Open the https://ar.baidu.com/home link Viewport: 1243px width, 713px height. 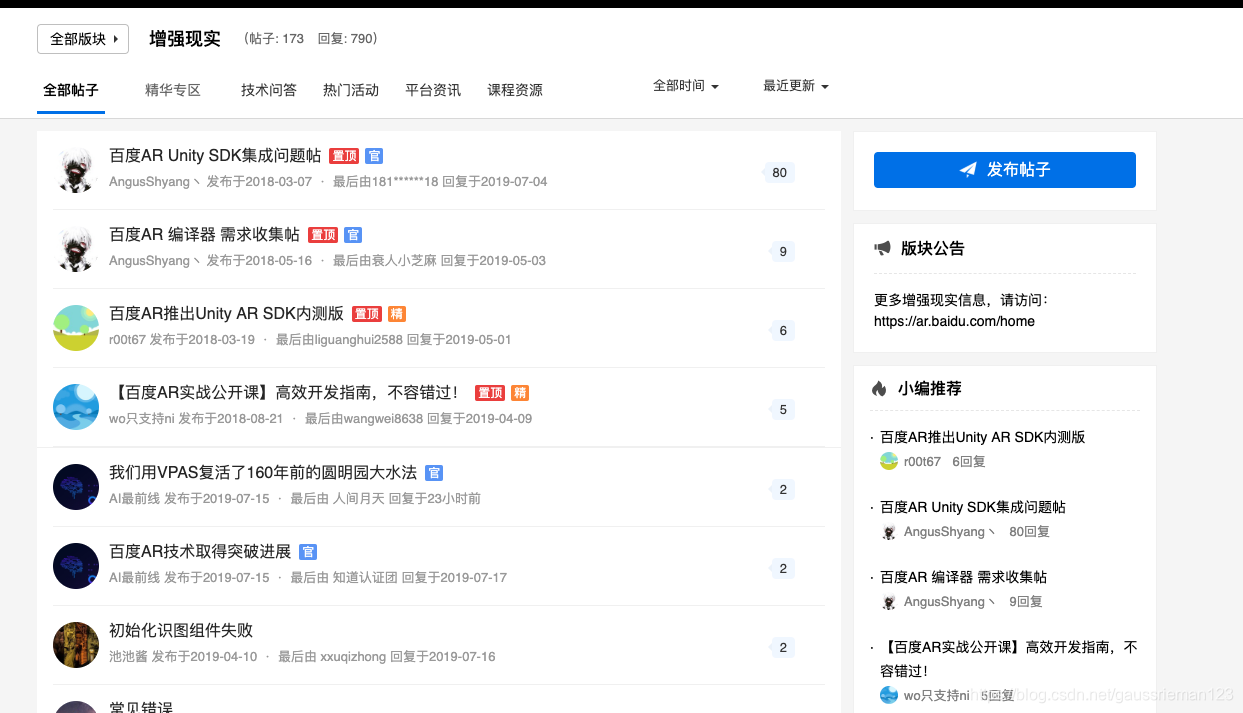point(954,321)
